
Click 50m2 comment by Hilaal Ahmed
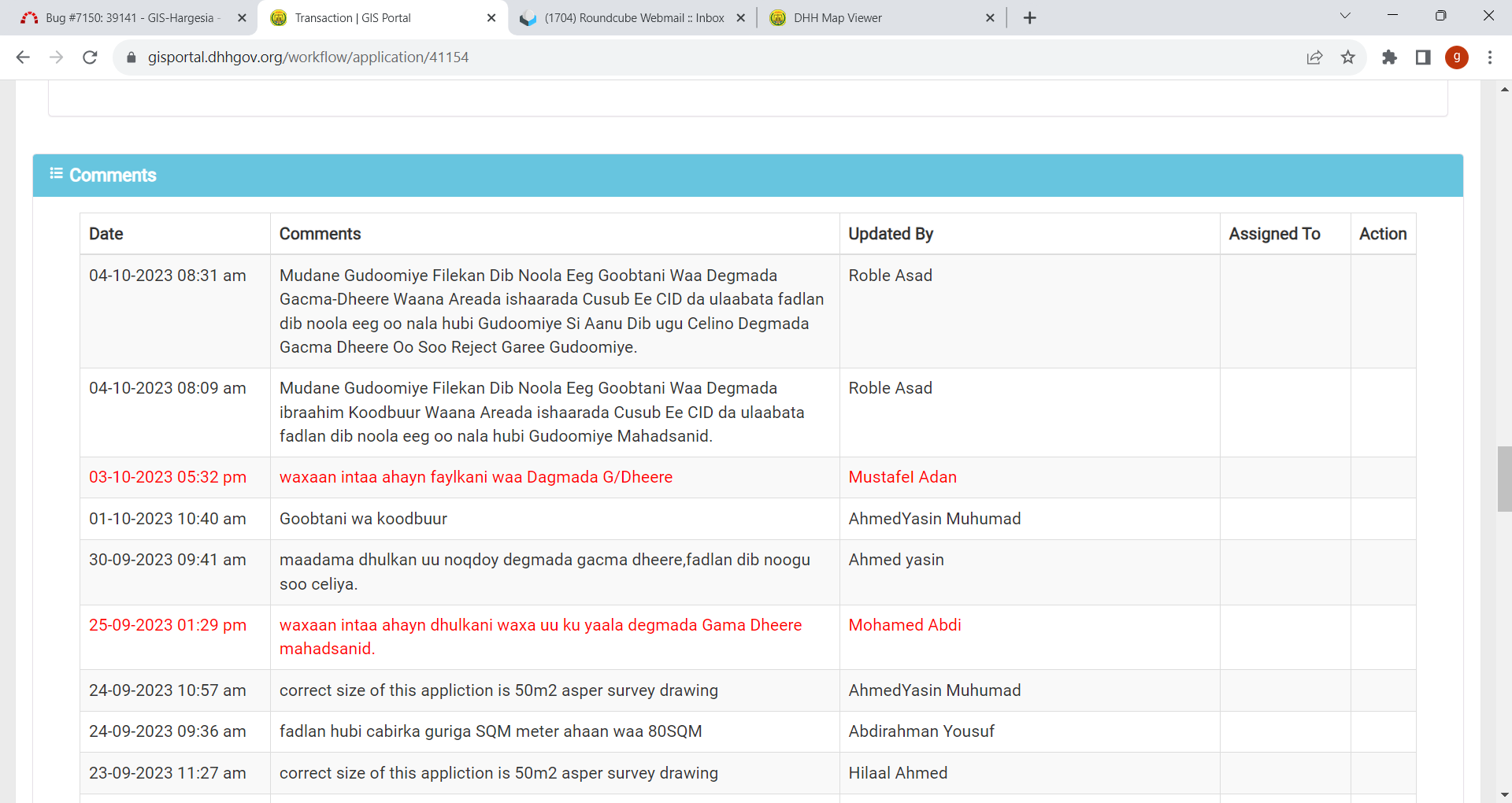(498, 773)
